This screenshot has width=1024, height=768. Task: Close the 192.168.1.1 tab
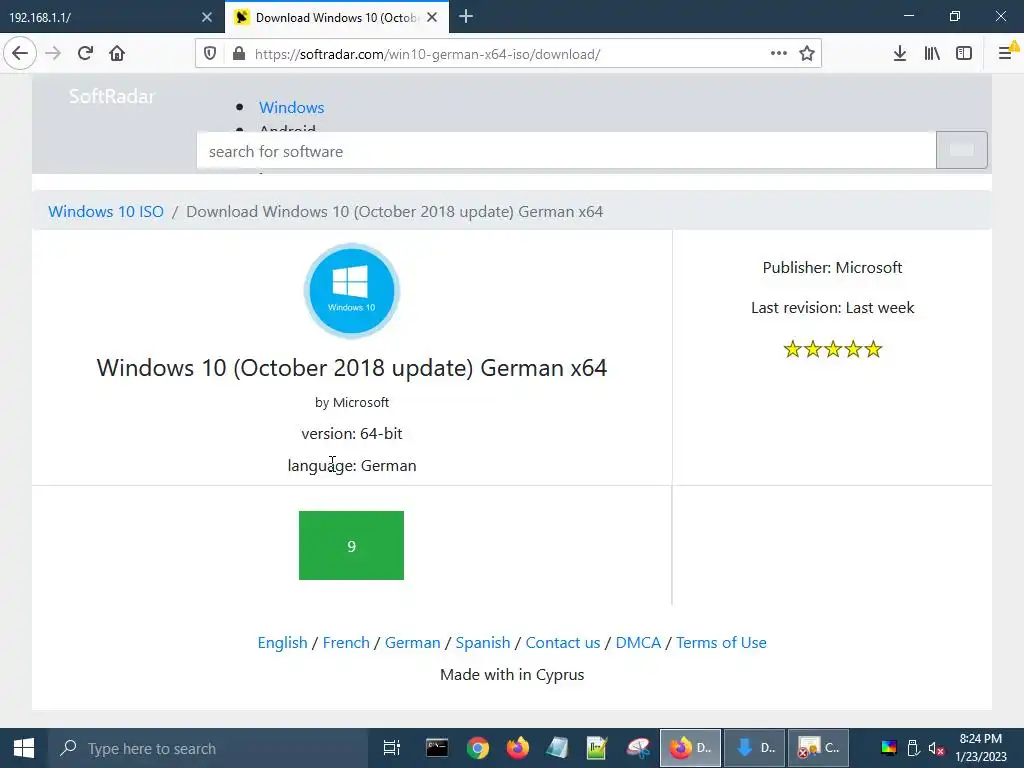(x=206, y=17)
